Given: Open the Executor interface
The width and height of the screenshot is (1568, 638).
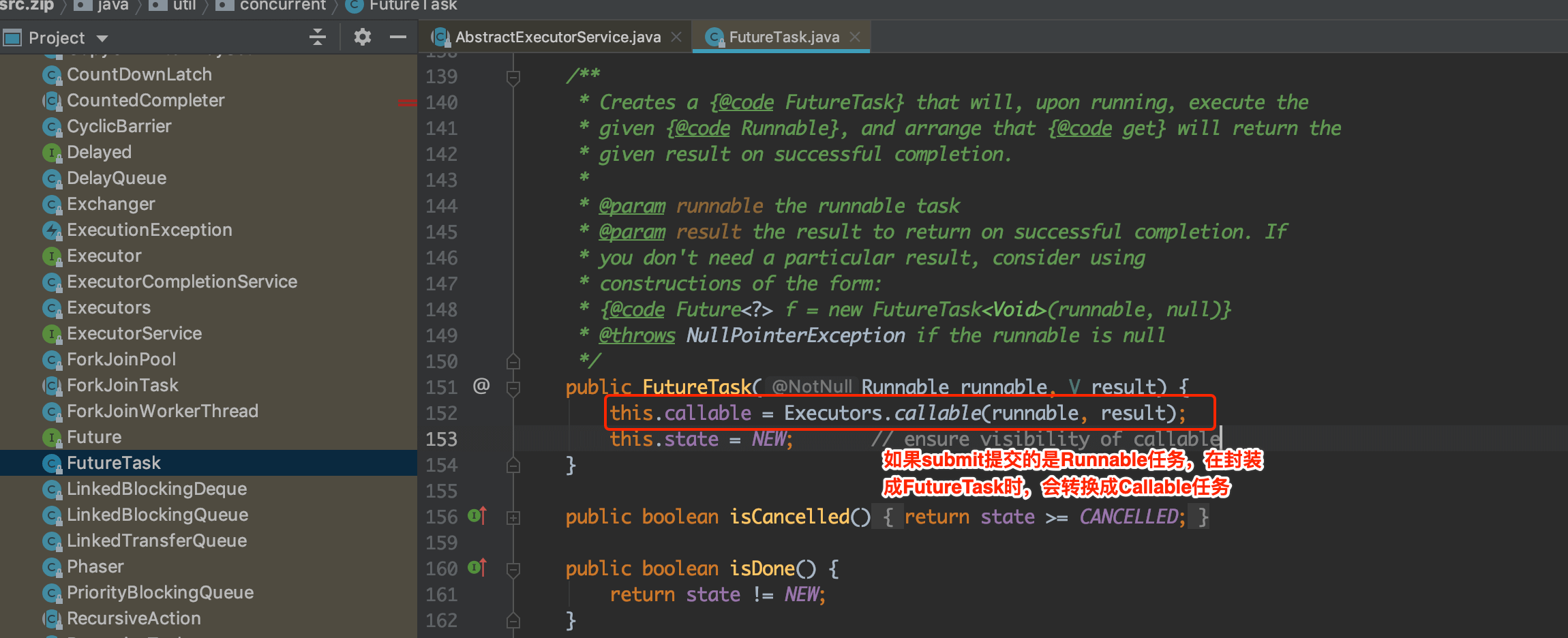Looking at the screenshot, I should click(104, 256).
